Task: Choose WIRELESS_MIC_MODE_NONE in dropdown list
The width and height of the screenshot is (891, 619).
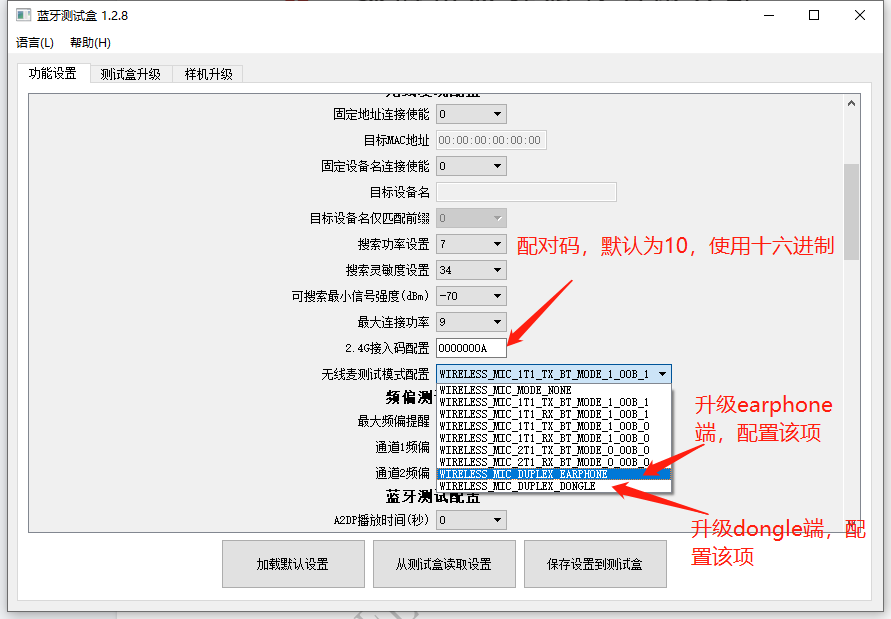Action: [x=554, y=390]
